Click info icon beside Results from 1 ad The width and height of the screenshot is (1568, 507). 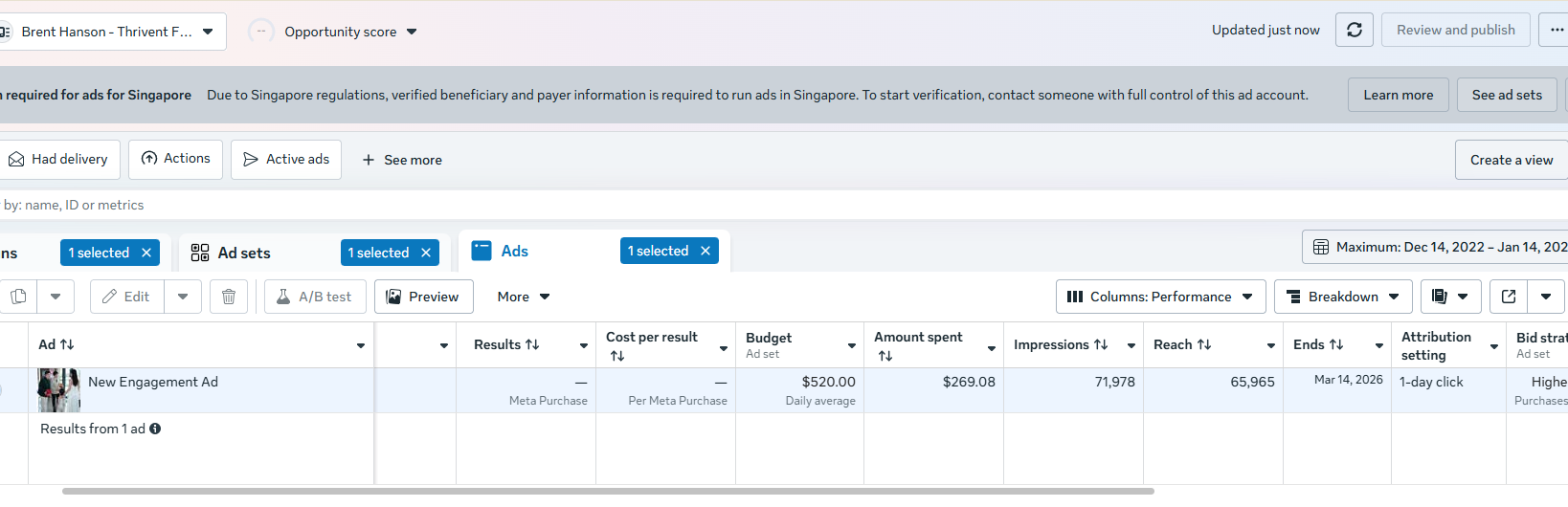(155, 429)
